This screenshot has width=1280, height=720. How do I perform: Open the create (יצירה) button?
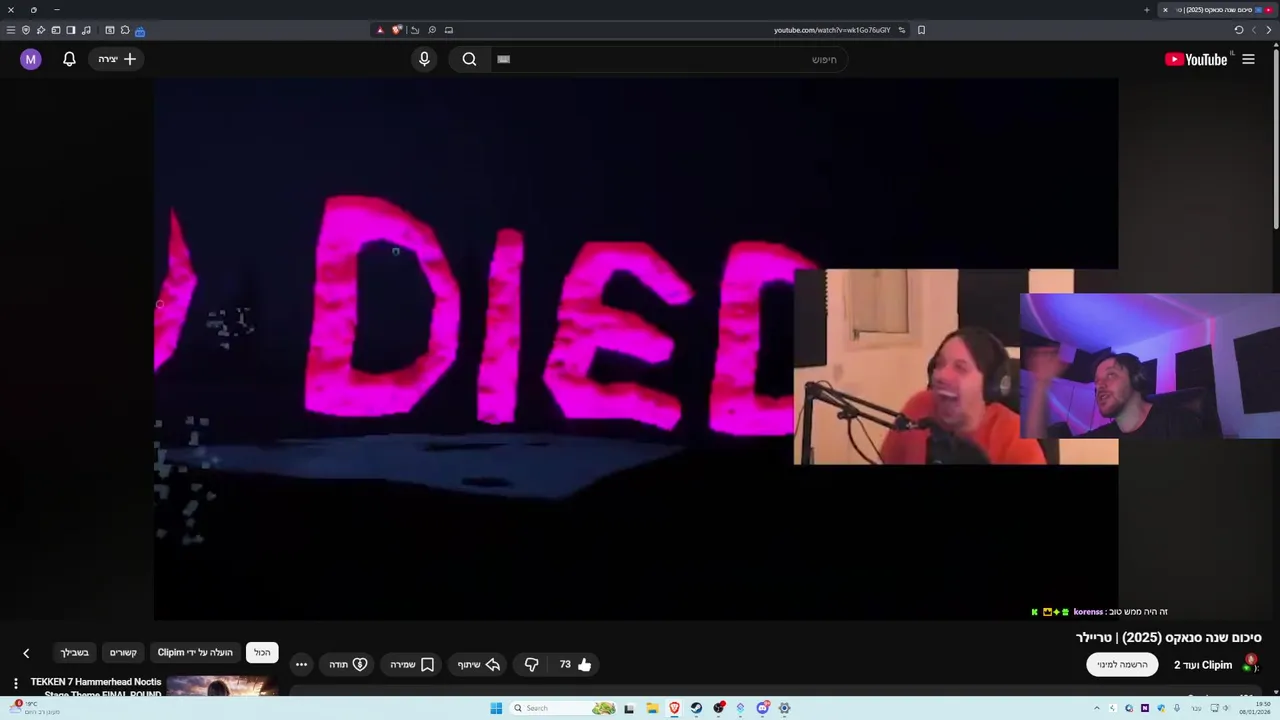coord(118,59)
